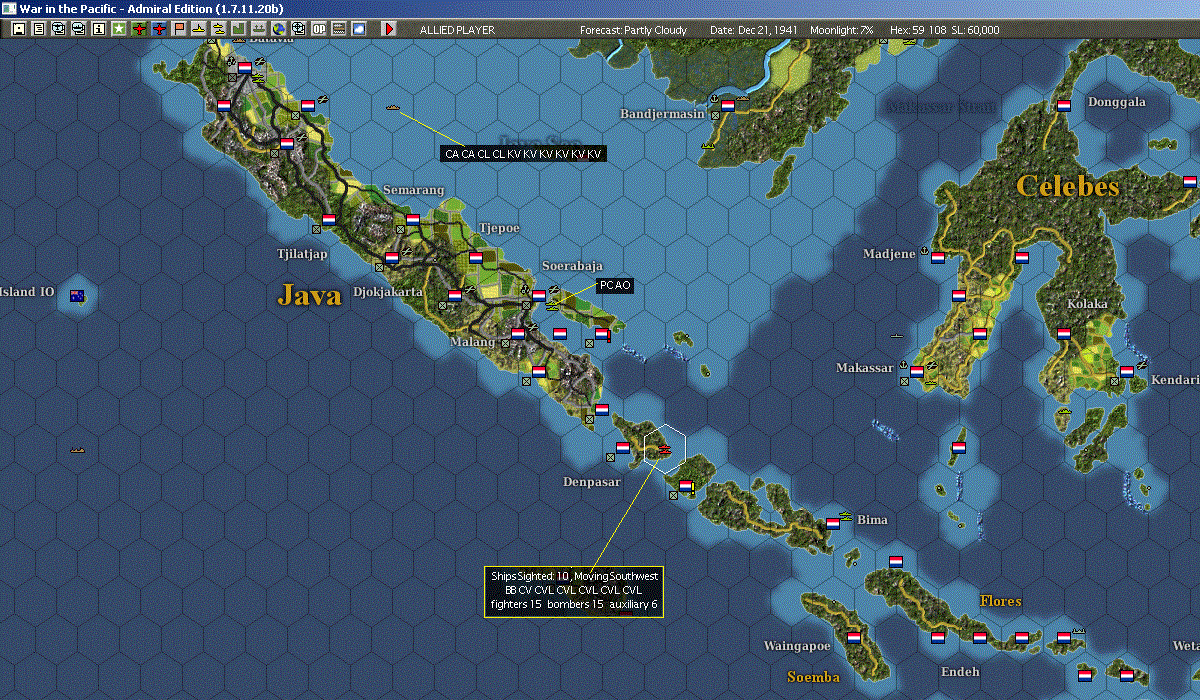Image resolution: width=1200 pixels, height=700 pixels.
Task: Select the Dutch flag base at Madjene
Action: (x=938, y=257)
